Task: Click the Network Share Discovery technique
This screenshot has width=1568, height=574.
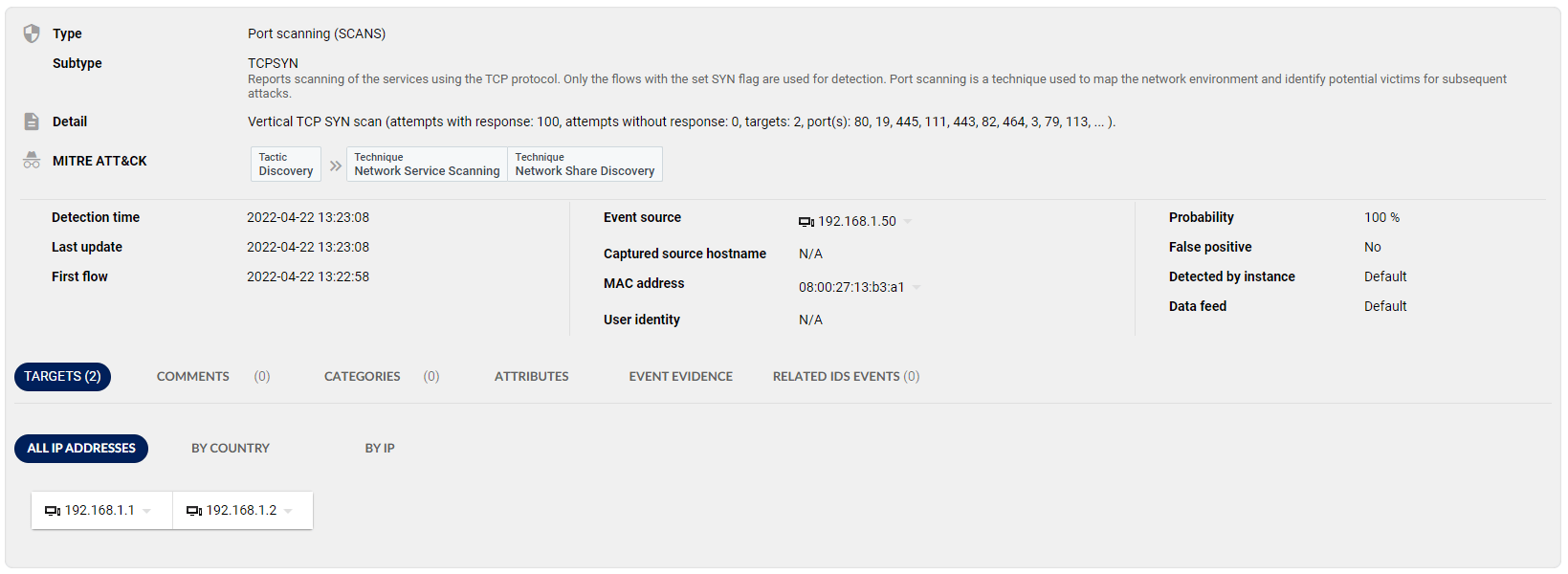Action: (x=585, y=165)
